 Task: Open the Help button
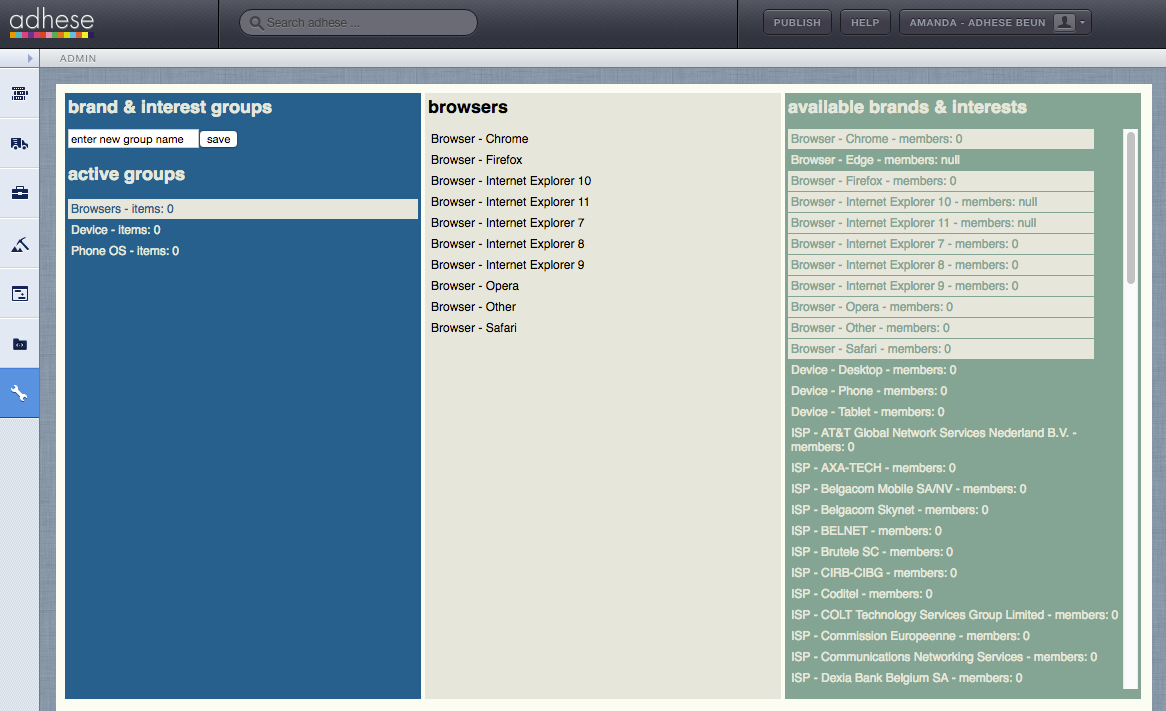[865, 23]
